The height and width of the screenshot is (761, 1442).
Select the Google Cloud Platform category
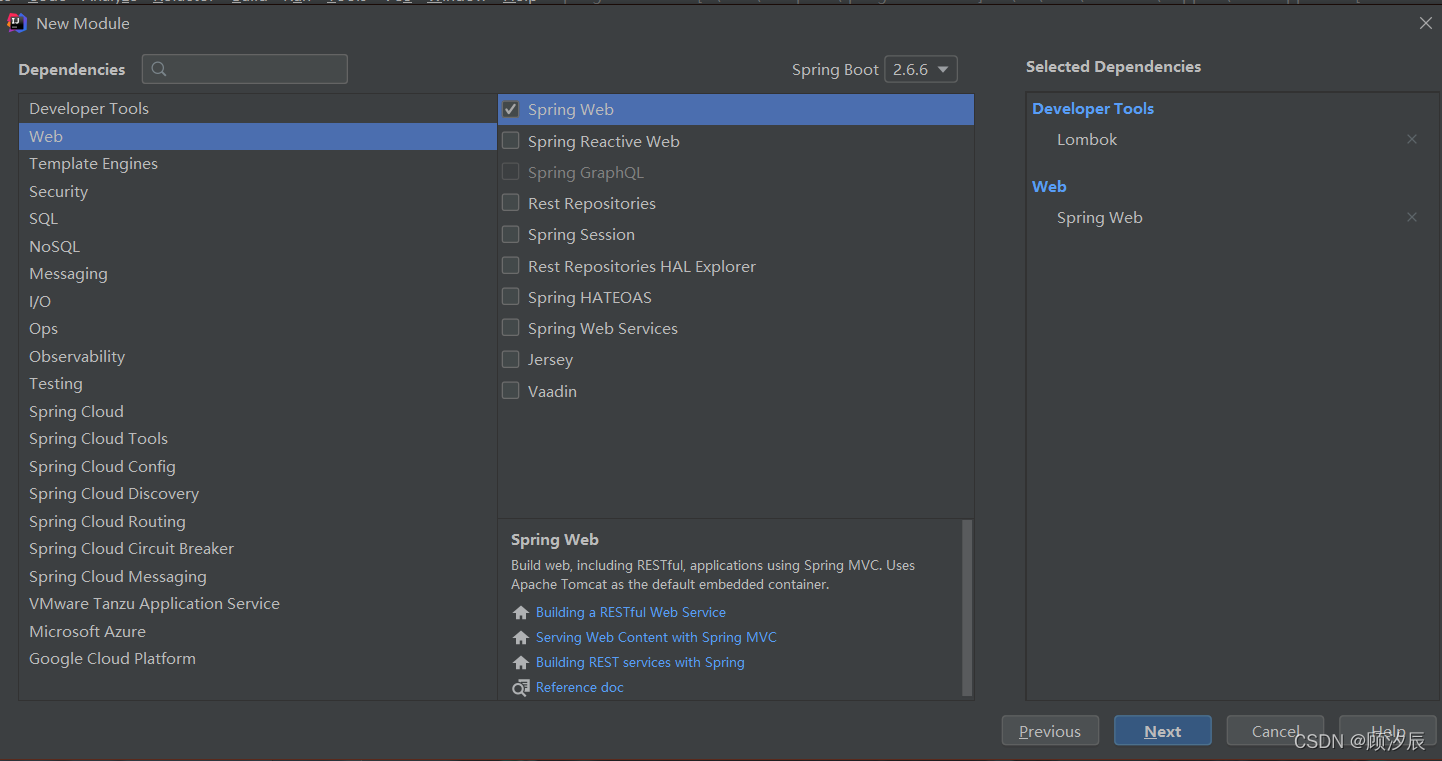[x=257, y=658]
